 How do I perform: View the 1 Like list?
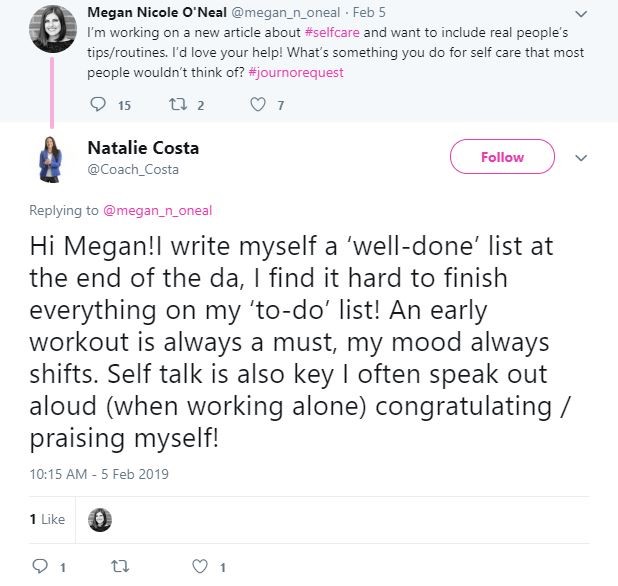coord(47,519)
